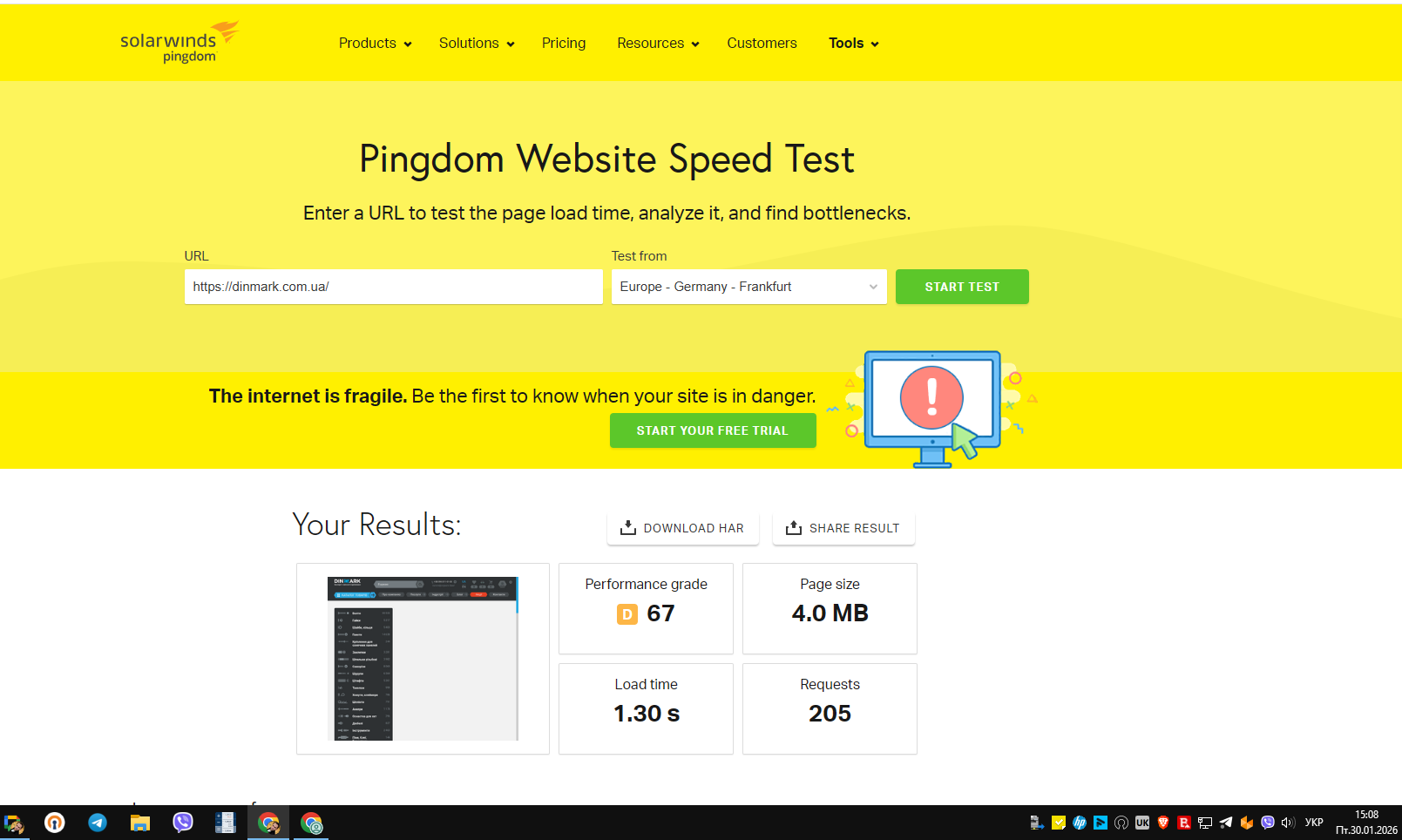Open the Customers page
The height and width of the screenshot is (840, 1402).
[762, 44]
